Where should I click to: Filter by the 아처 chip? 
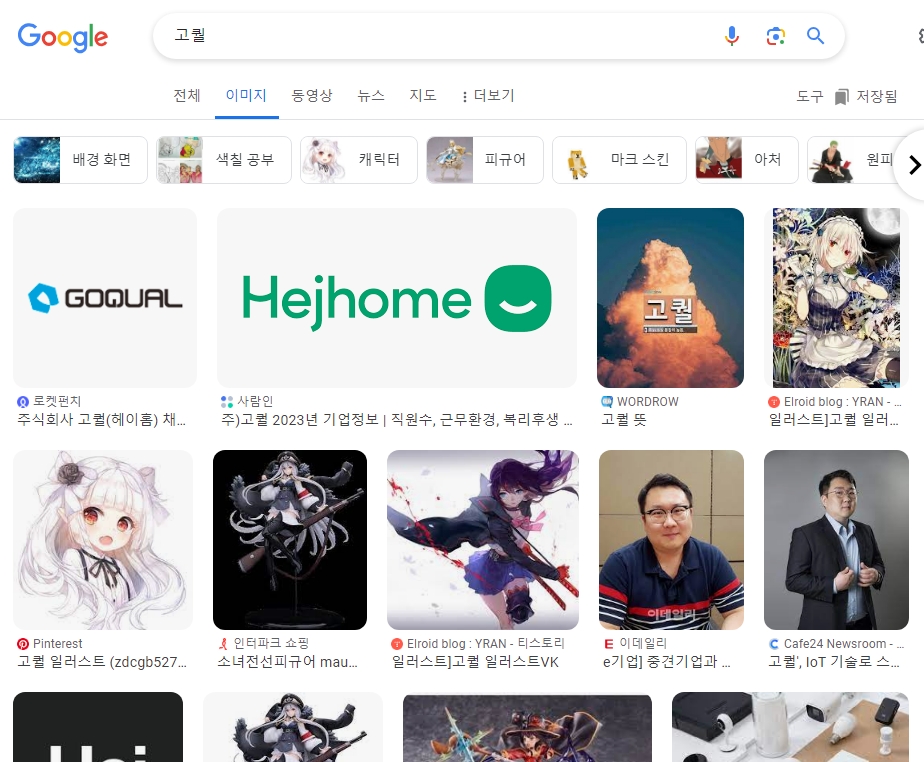click(x=747, y=160)
